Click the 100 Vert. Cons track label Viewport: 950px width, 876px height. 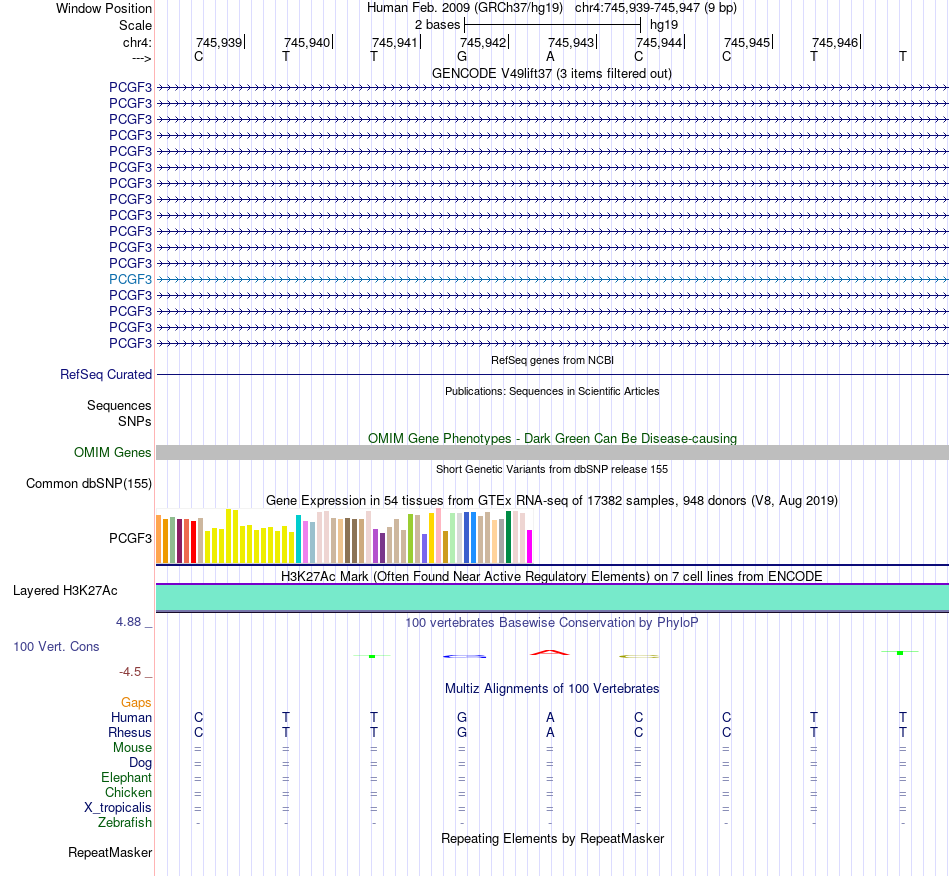pos(56,646)
